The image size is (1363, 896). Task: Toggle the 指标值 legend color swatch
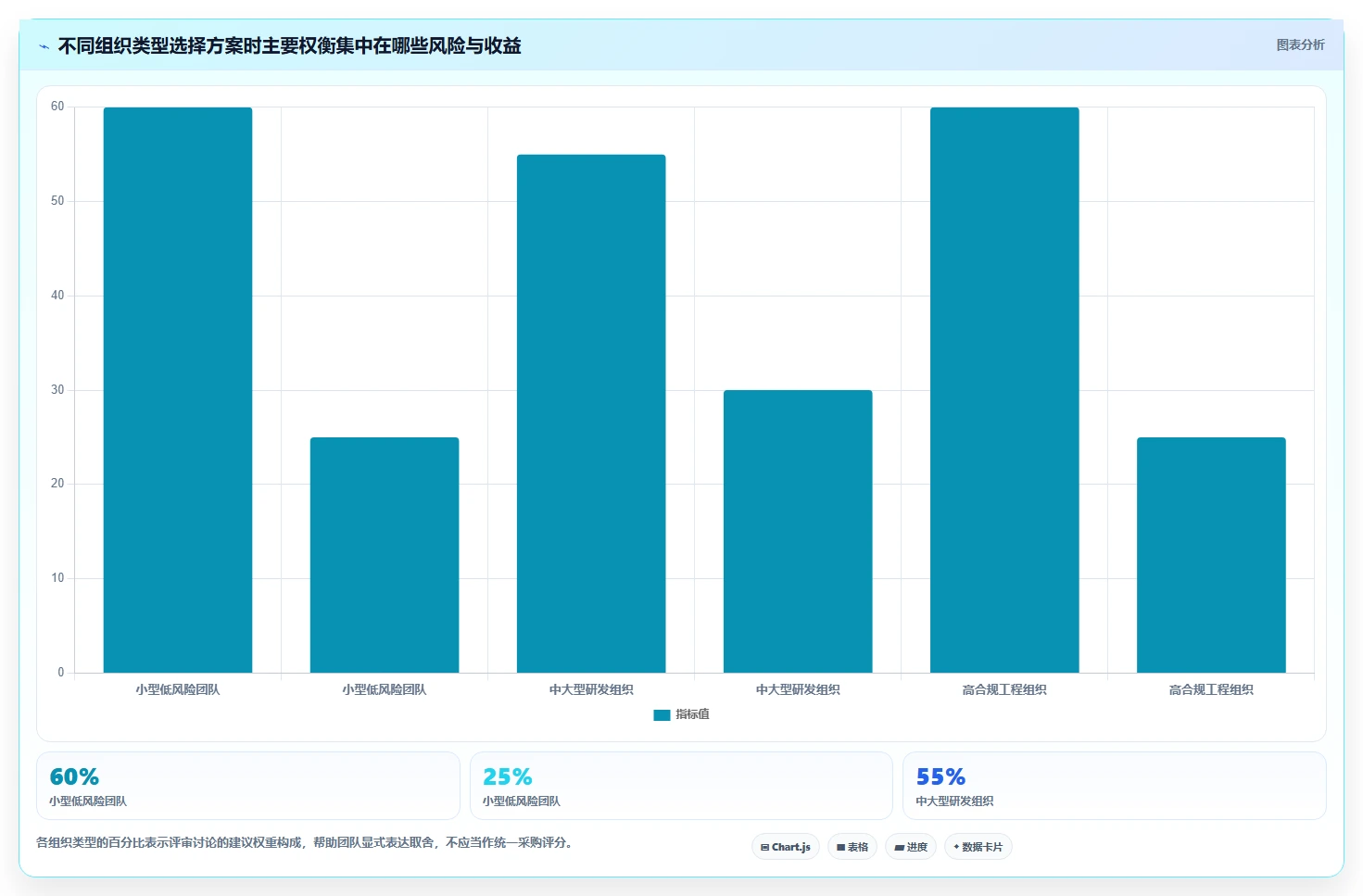coord(662,714)
